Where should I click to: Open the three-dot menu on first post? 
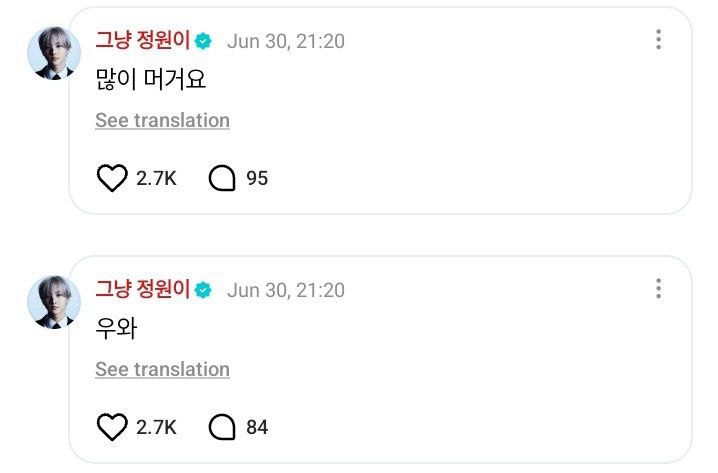click(658, 39)
